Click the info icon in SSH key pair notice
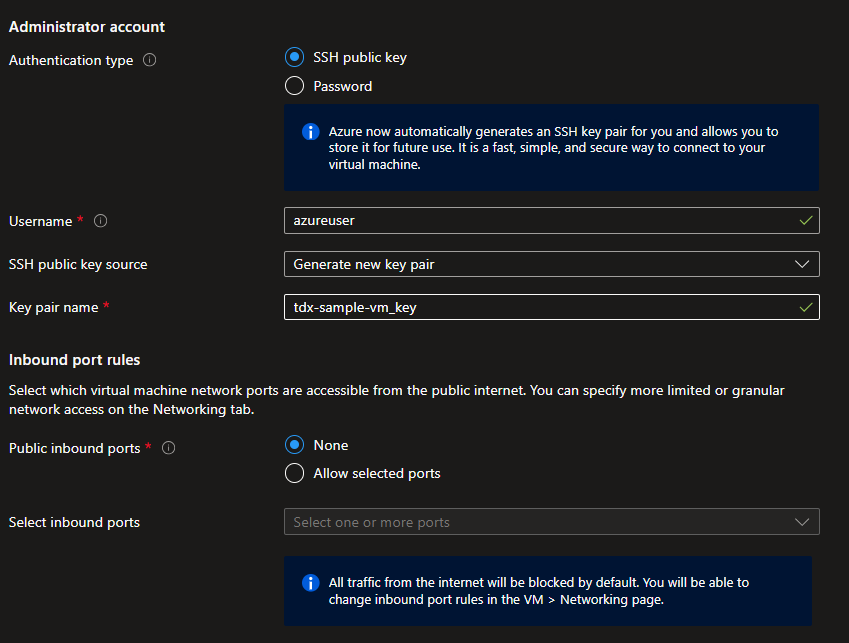 [x=310, y=132]
